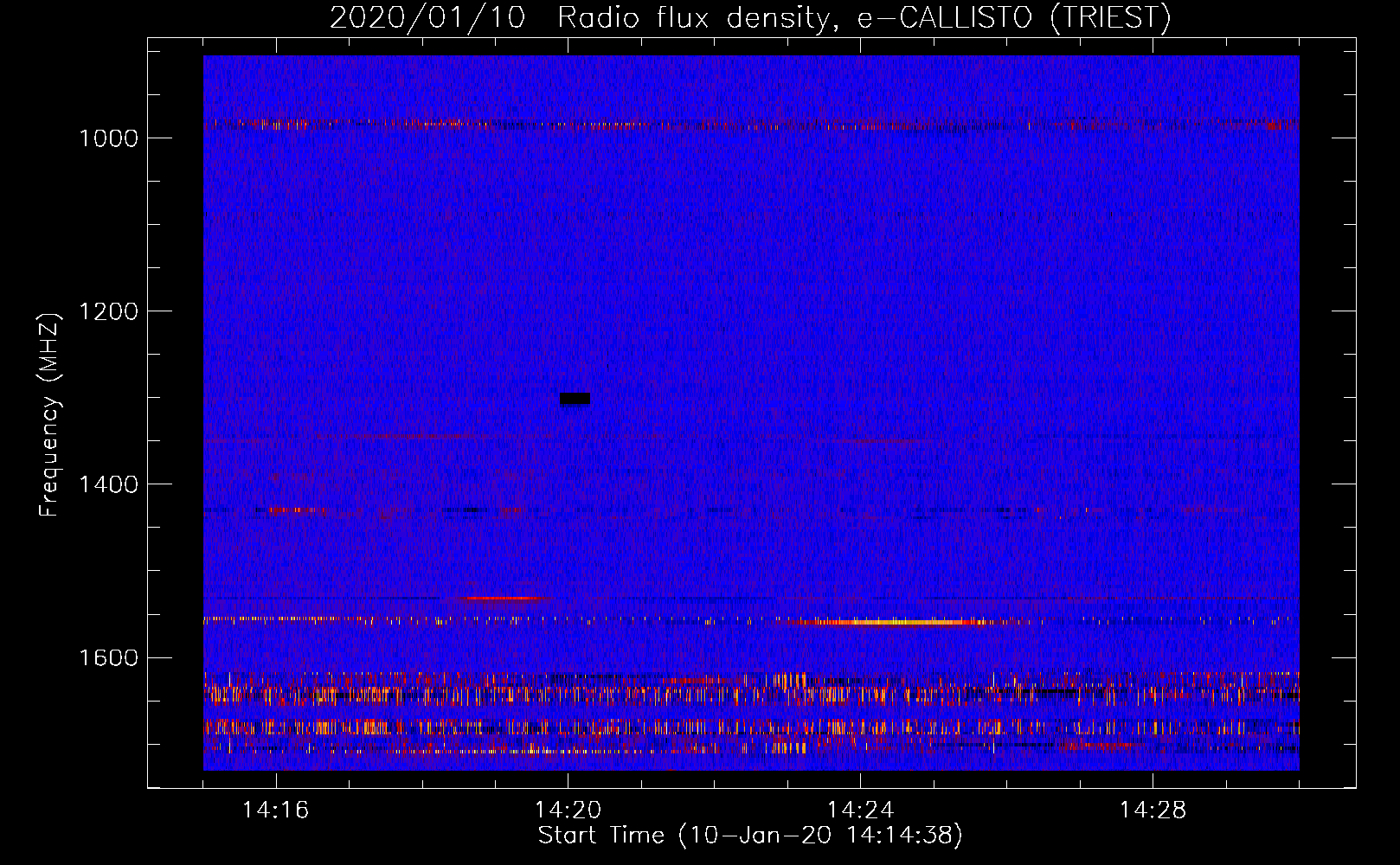This screenshot has width=1400, height=865.
Task: Click the '14:16' time tick label
Action: [275, 811]
